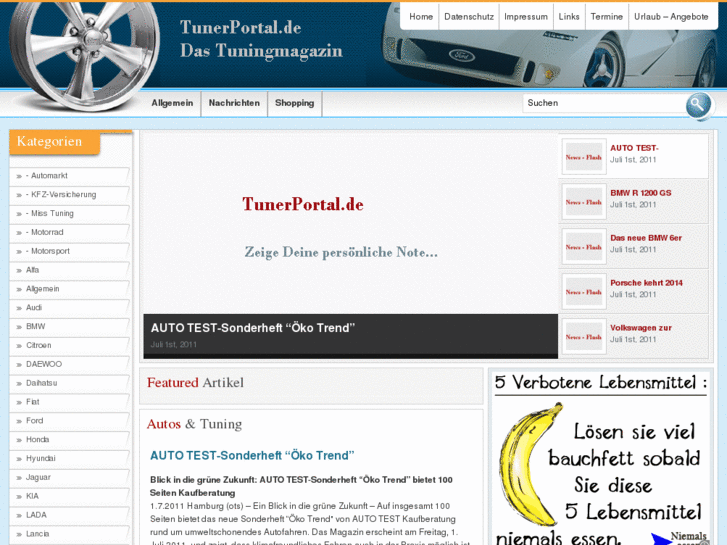Click the TunerPortal.de Das Tuningmagazin title
Screen dimensions: 727x545
(x=261, y=39)
